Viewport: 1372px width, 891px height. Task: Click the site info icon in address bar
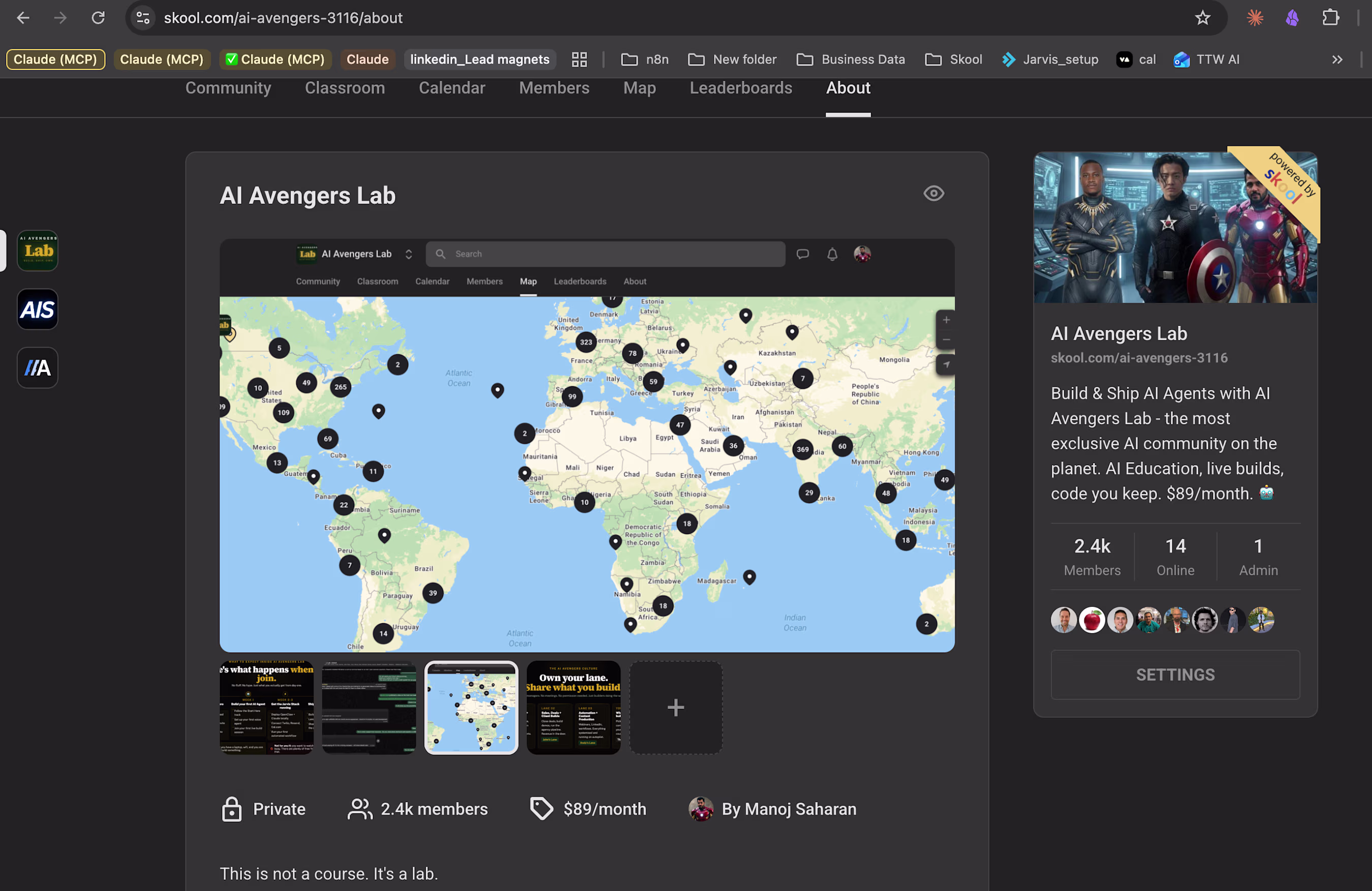tap(142, 18)
